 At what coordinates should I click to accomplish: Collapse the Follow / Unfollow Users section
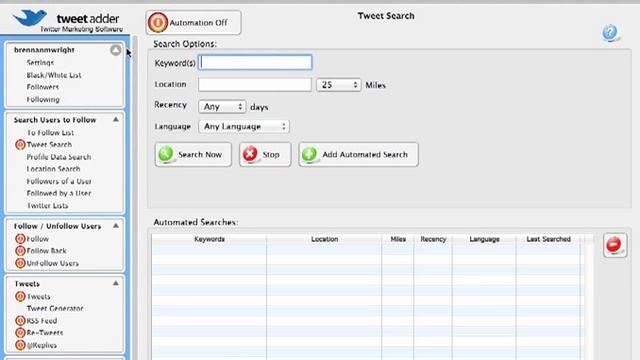tap(116, 225)
